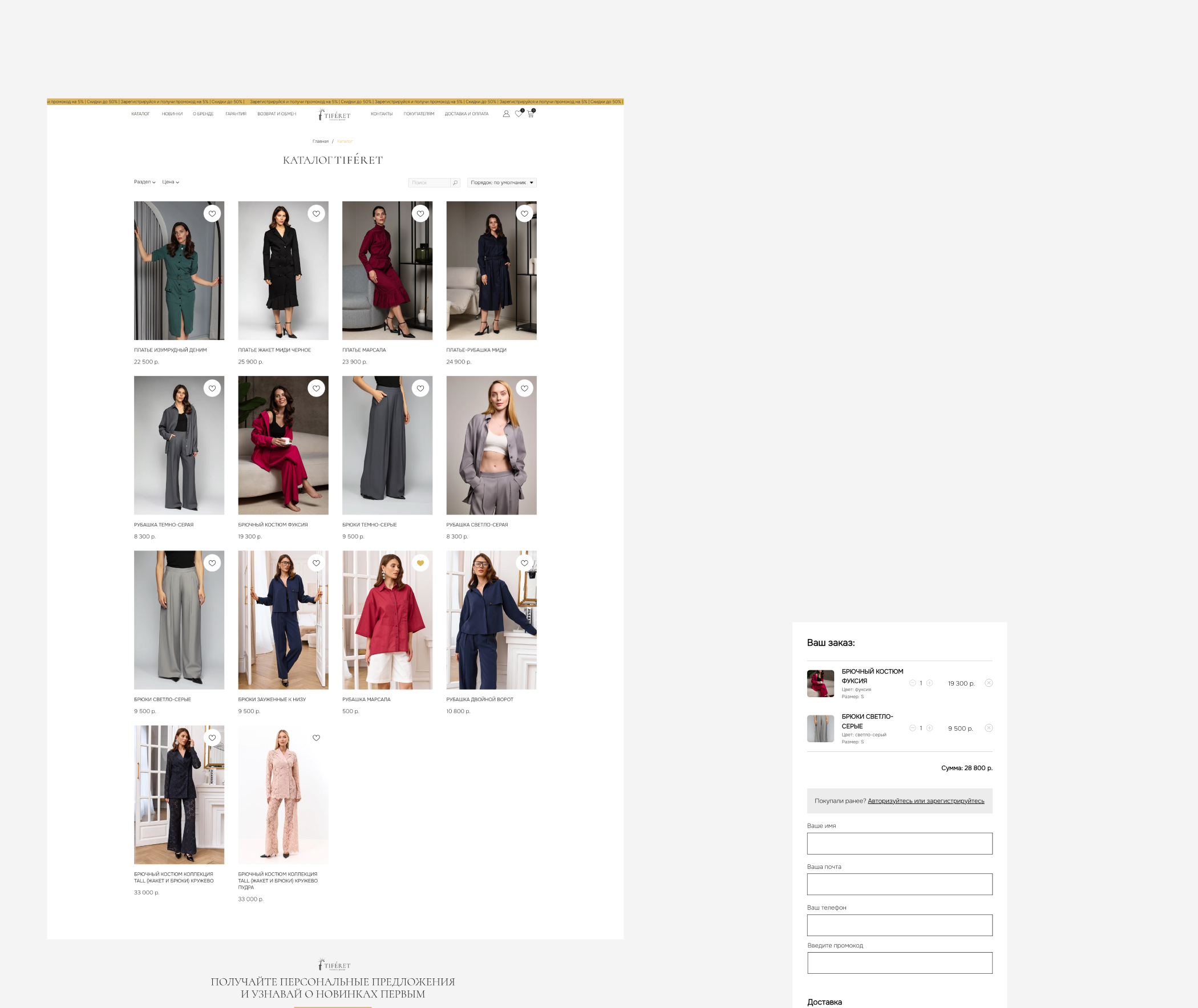Viewport: 1198px width, 1008px height.
Task: Expand the Цена filter dropdown
Action: tap(170, 183)
